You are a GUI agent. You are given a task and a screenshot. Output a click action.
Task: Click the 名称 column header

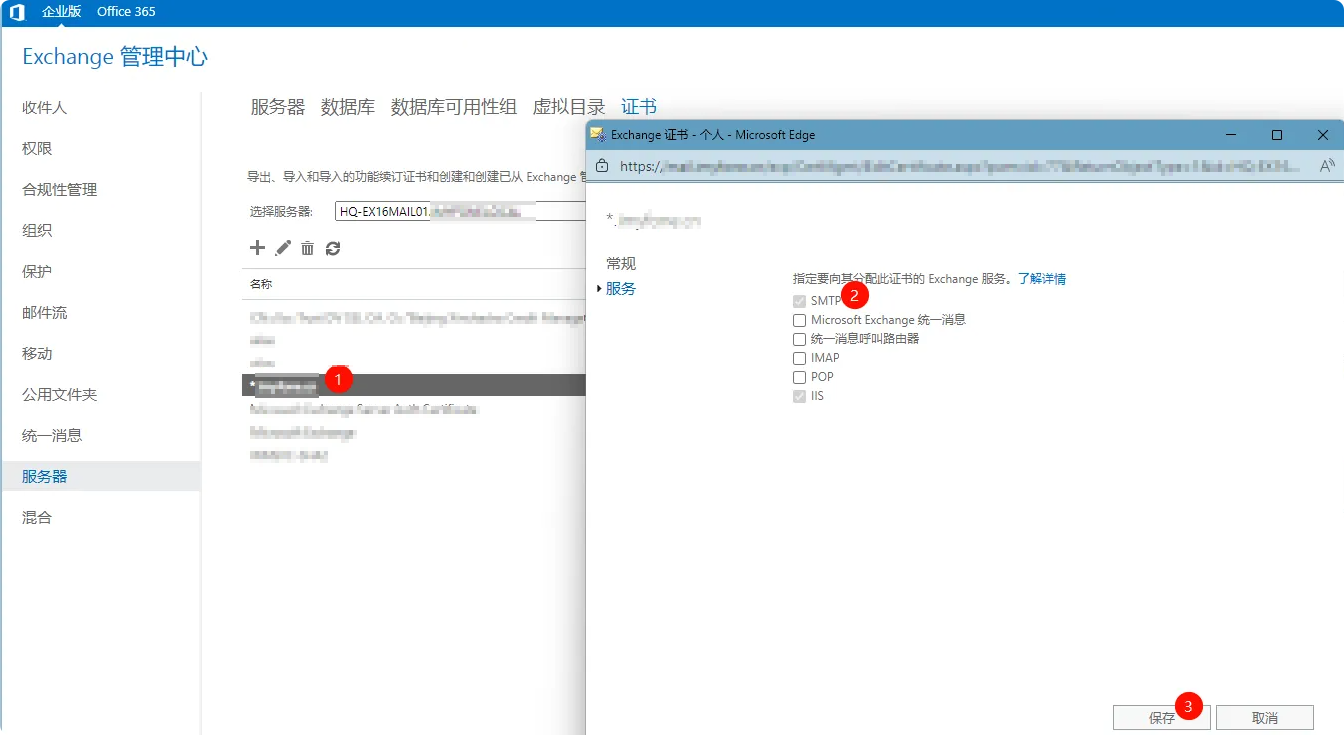click(x=261, y=284)
